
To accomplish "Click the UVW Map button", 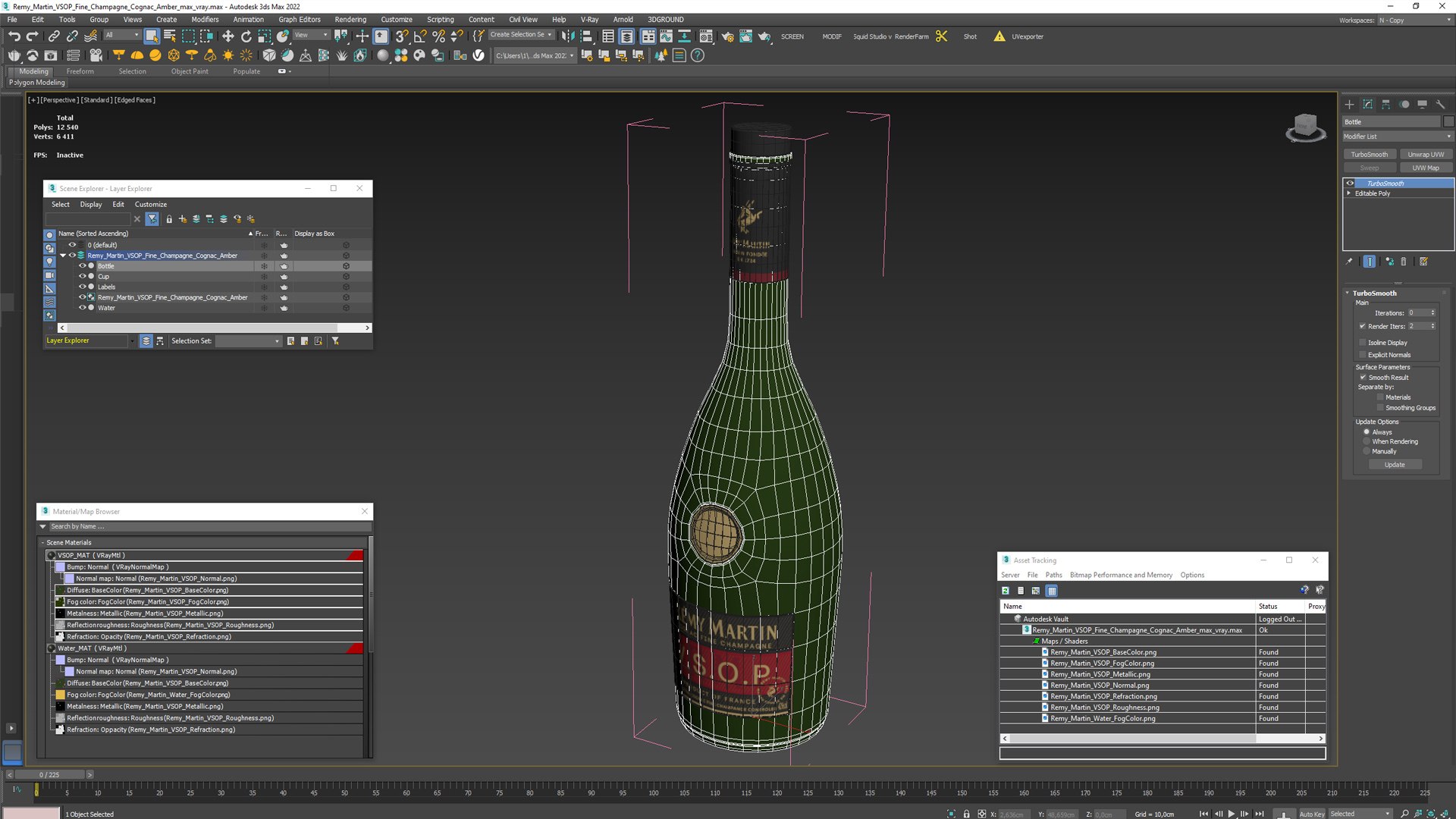I will [1426, 168].
